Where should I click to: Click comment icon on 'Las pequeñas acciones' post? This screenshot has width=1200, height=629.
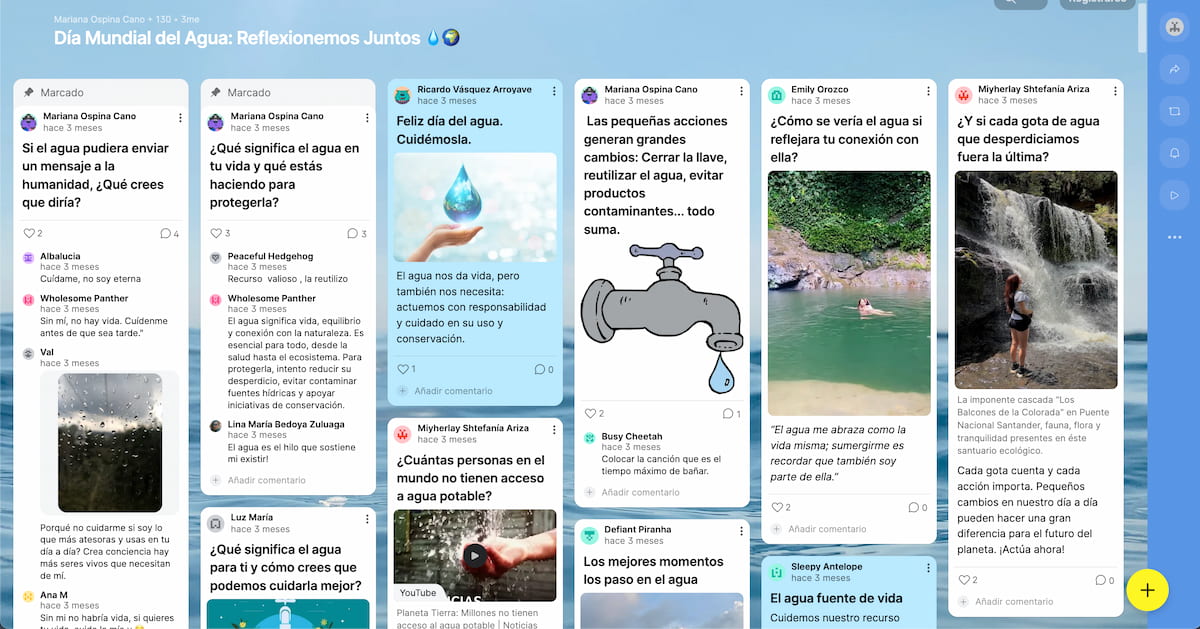point(726,413)
